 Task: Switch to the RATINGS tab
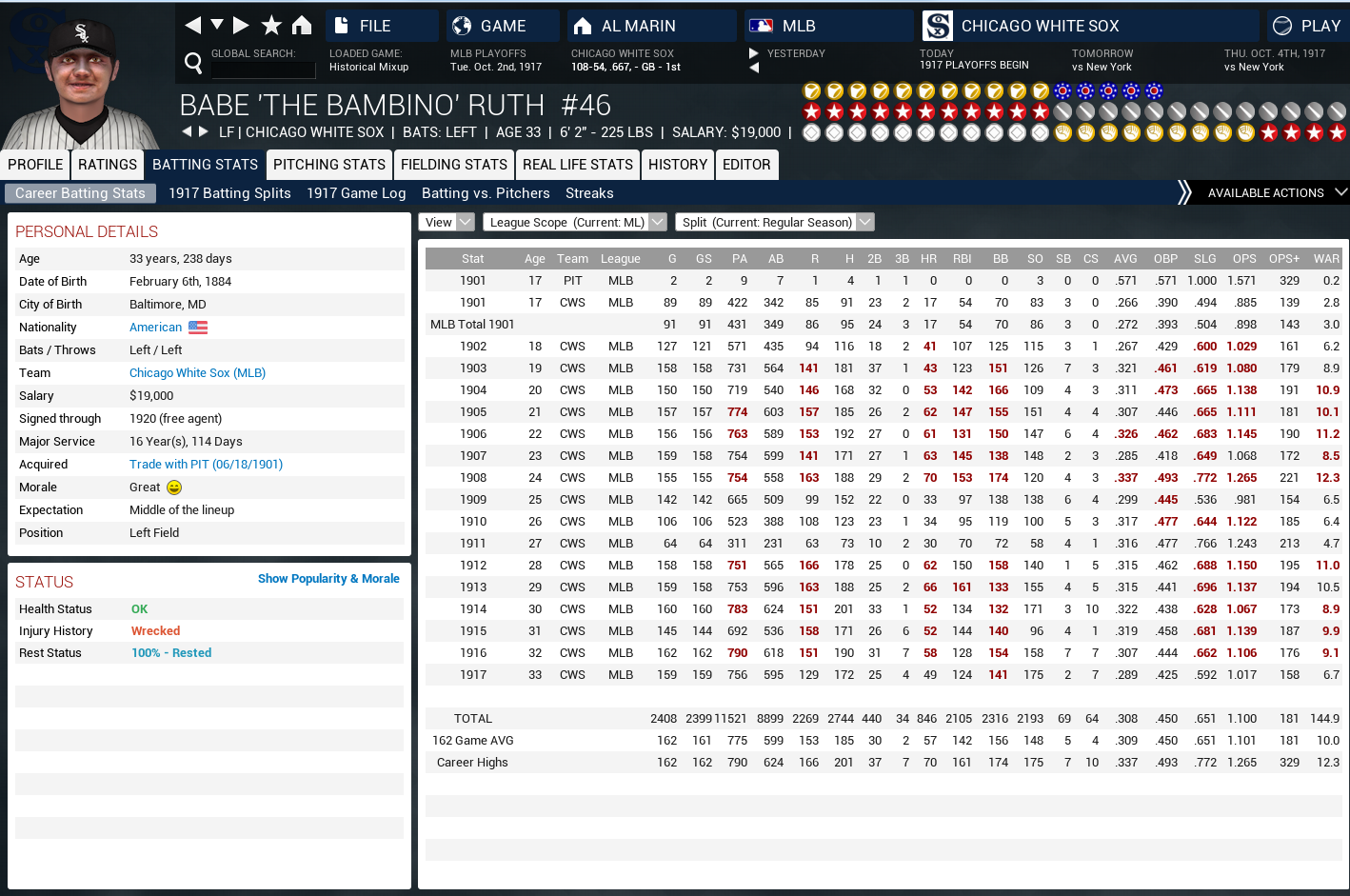[108, 165]
